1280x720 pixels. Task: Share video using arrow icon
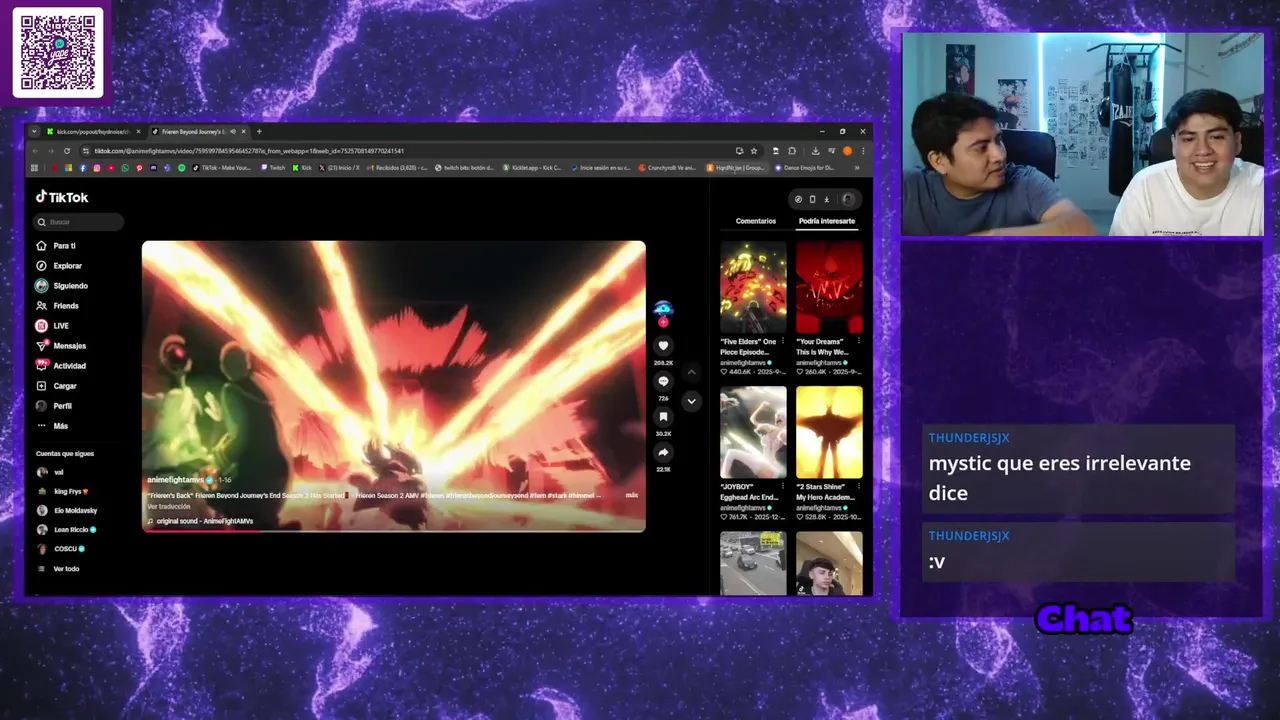click(x=663, y=453)
